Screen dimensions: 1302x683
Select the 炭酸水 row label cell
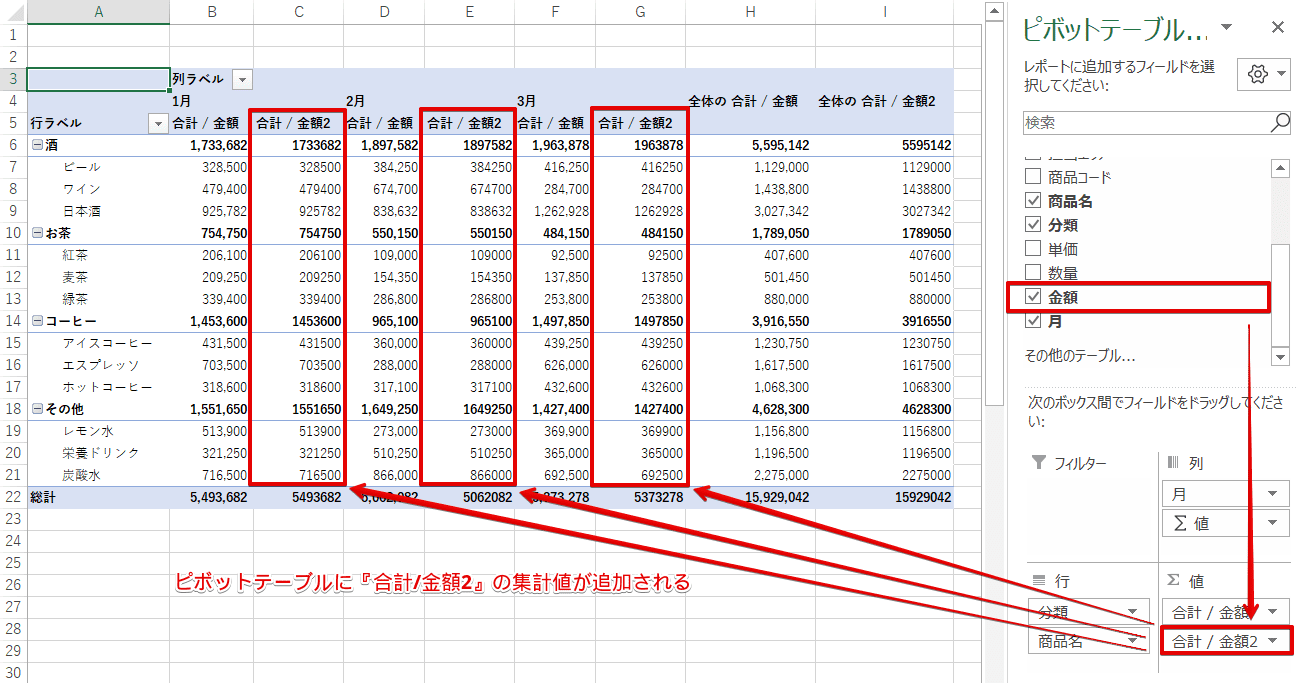98,475
